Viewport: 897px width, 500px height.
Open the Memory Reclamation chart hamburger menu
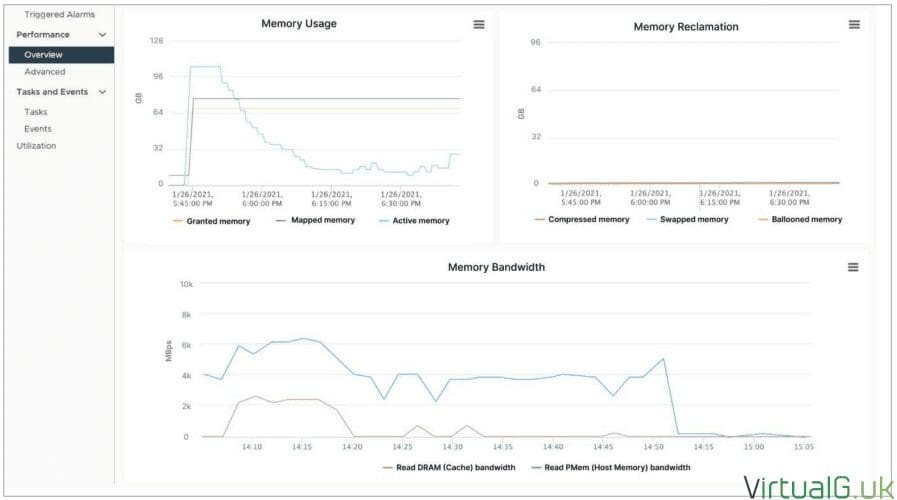[854, 25]
